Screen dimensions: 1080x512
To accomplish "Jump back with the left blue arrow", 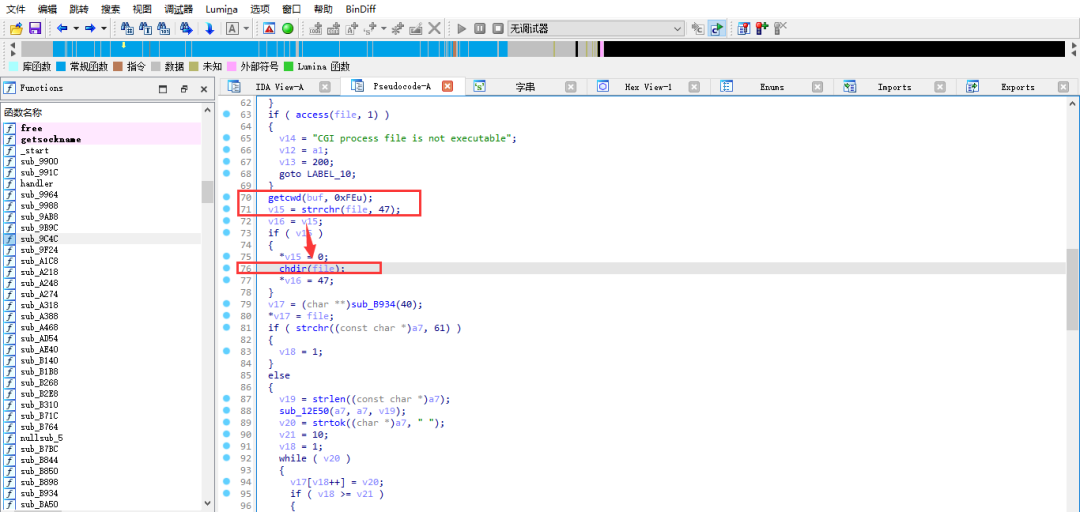I will tap(62, 28).
